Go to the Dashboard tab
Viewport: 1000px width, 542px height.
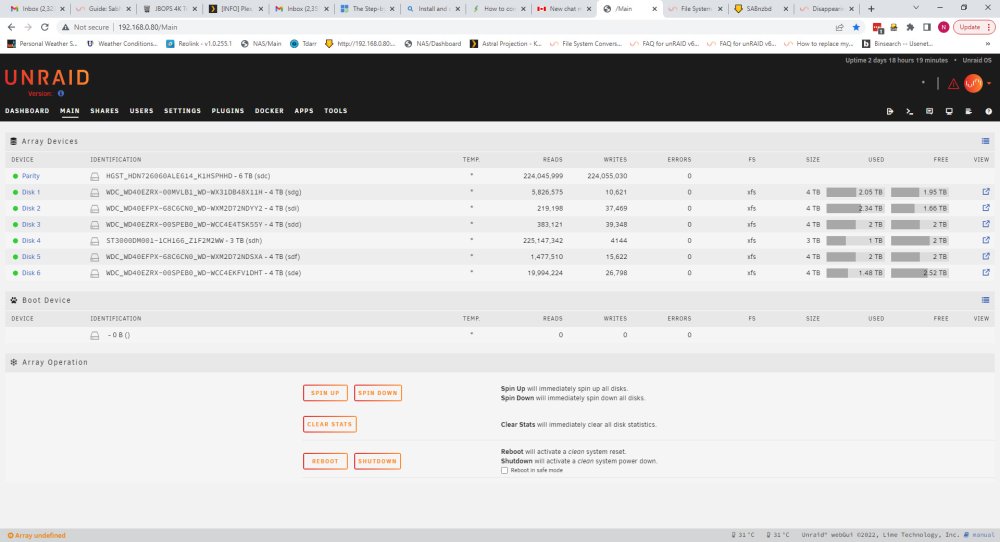[27, 111]
